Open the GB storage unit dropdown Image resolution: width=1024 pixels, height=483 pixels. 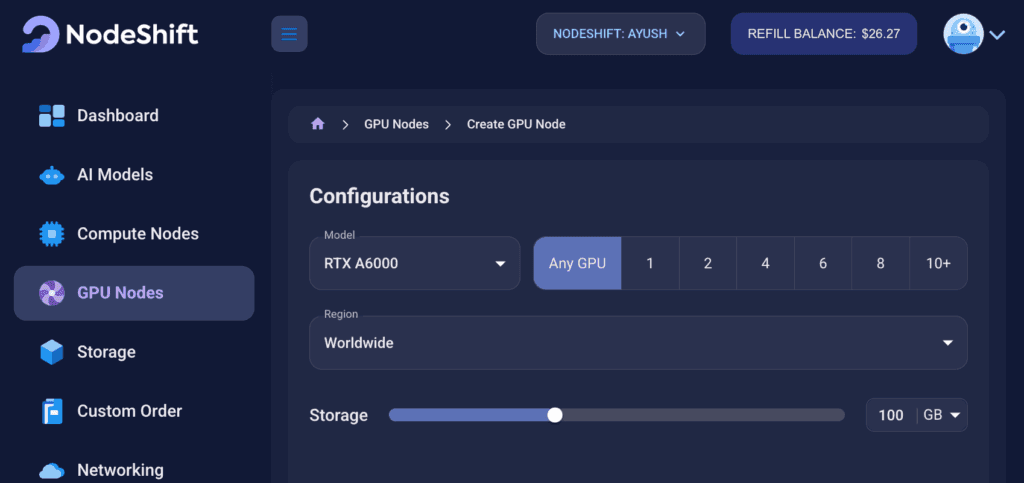(942, 415)
